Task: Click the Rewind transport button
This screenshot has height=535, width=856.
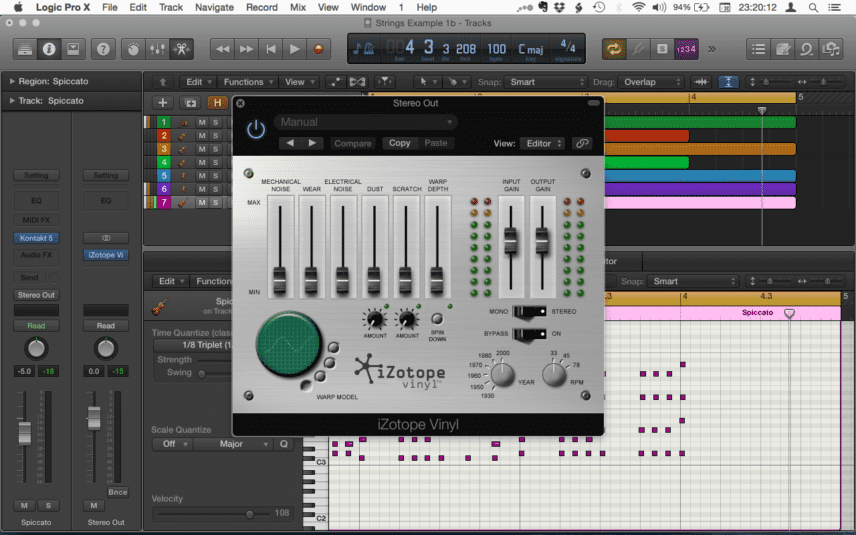Action: coord(222,49)
